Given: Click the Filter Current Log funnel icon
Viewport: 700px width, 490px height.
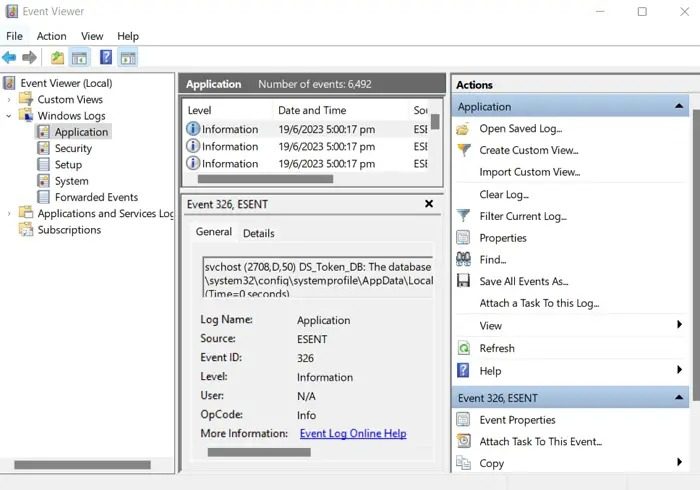Looking at the screenshot, I should click(x=464, y=216).
